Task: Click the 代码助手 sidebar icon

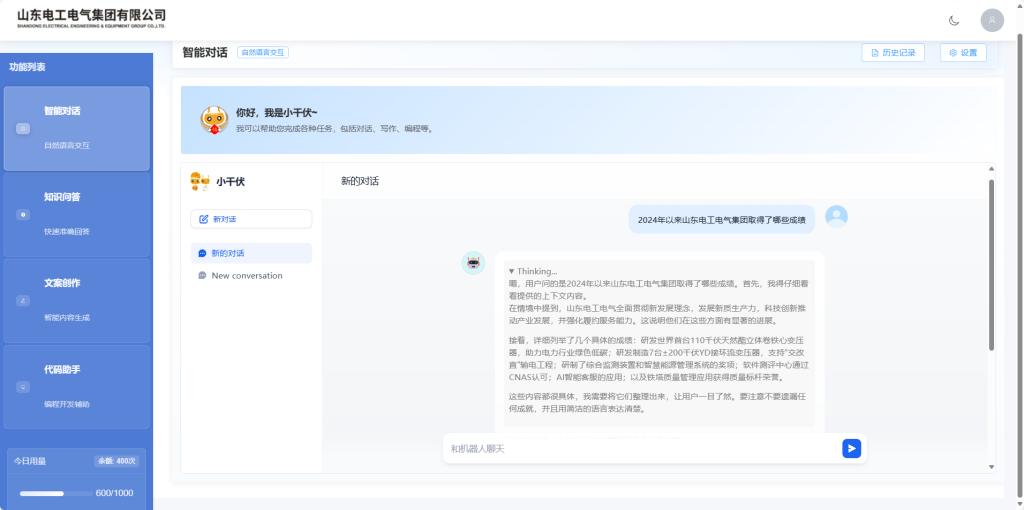Action: tap(24, 387)
